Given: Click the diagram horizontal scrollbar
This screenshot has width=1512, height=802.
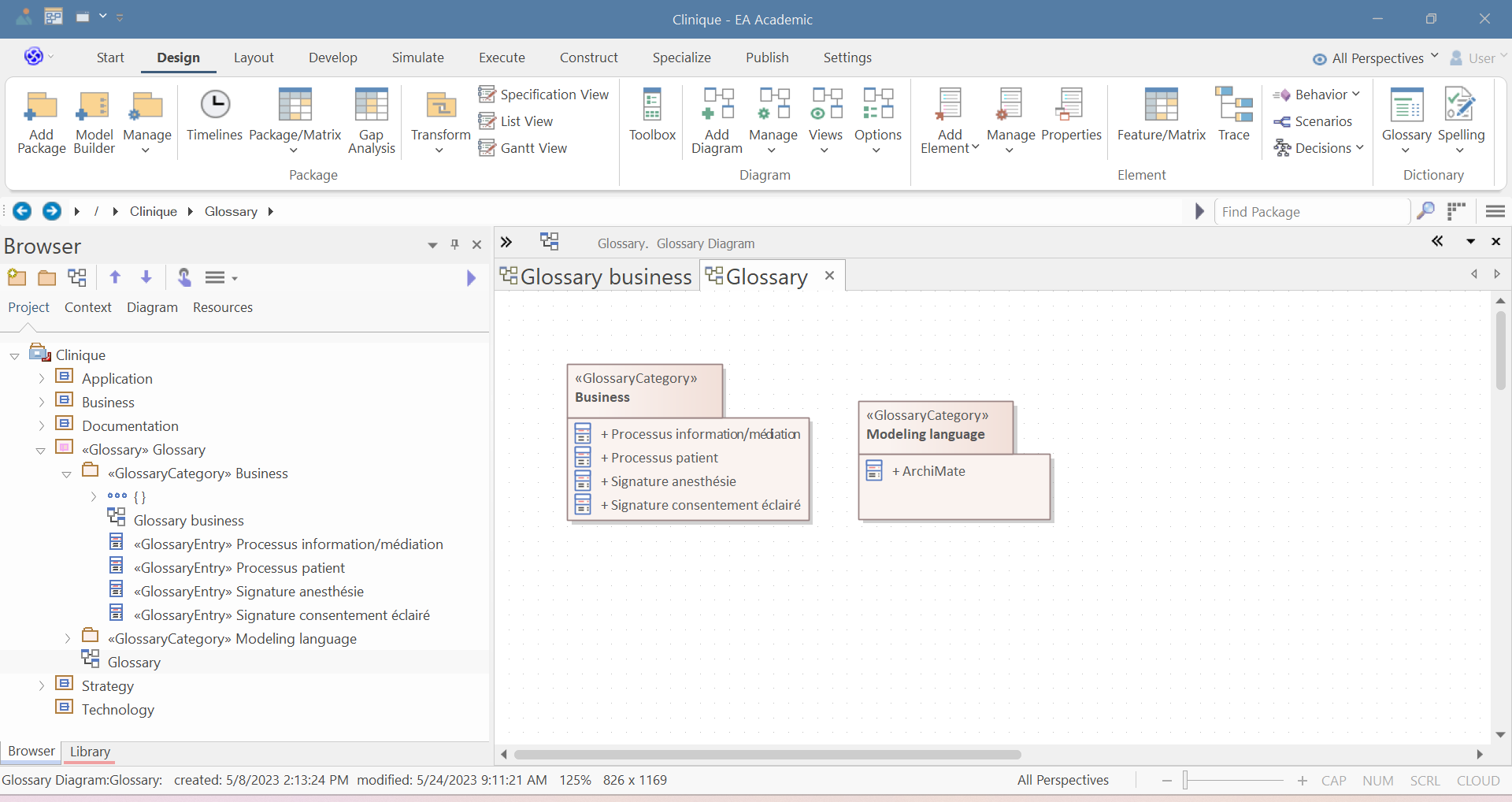Looking at the screenshot, I should pos(767,754).
